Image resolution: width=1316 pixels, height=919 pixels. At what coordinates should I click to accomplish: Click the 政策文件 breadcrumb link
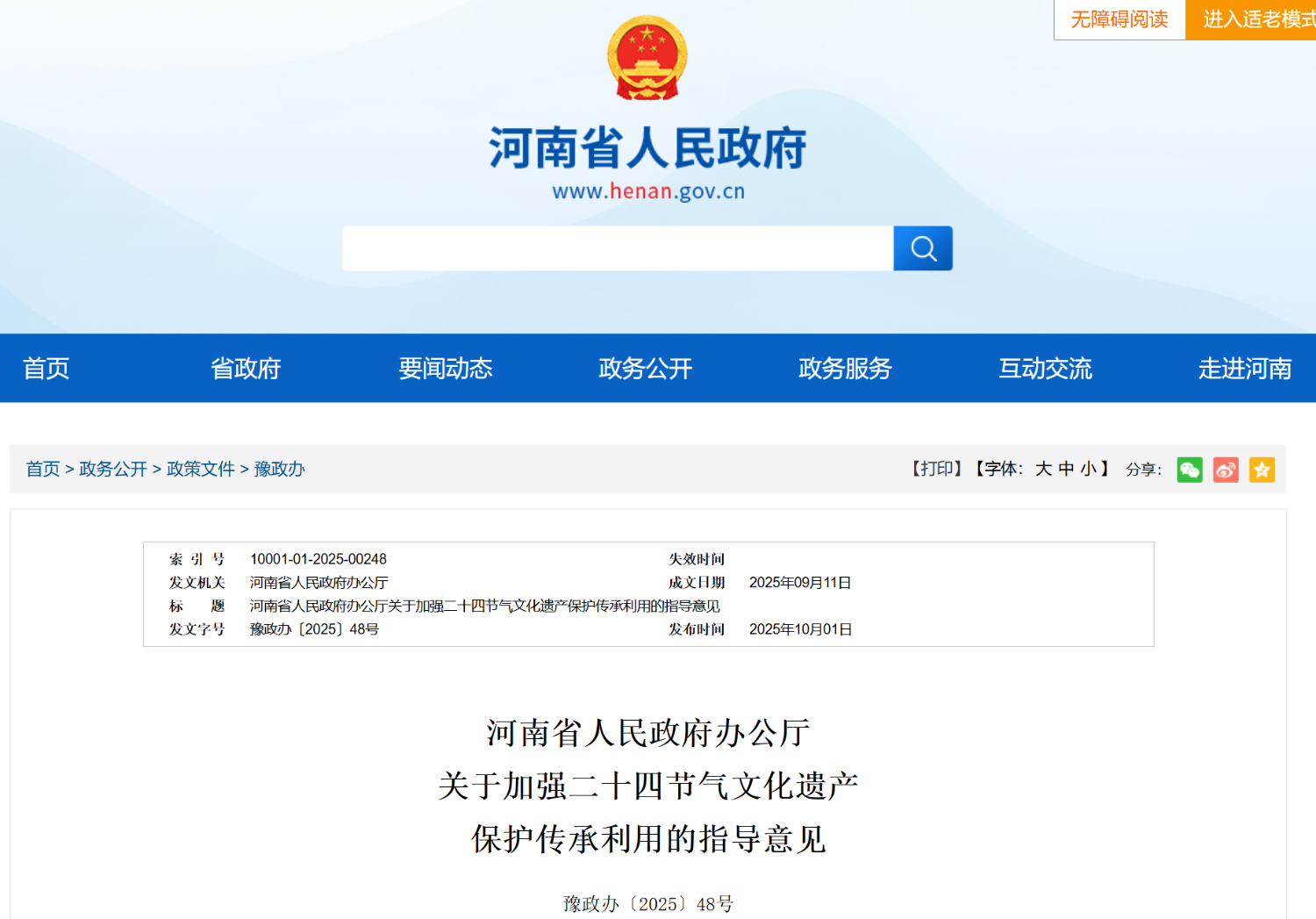click(201, 469)
